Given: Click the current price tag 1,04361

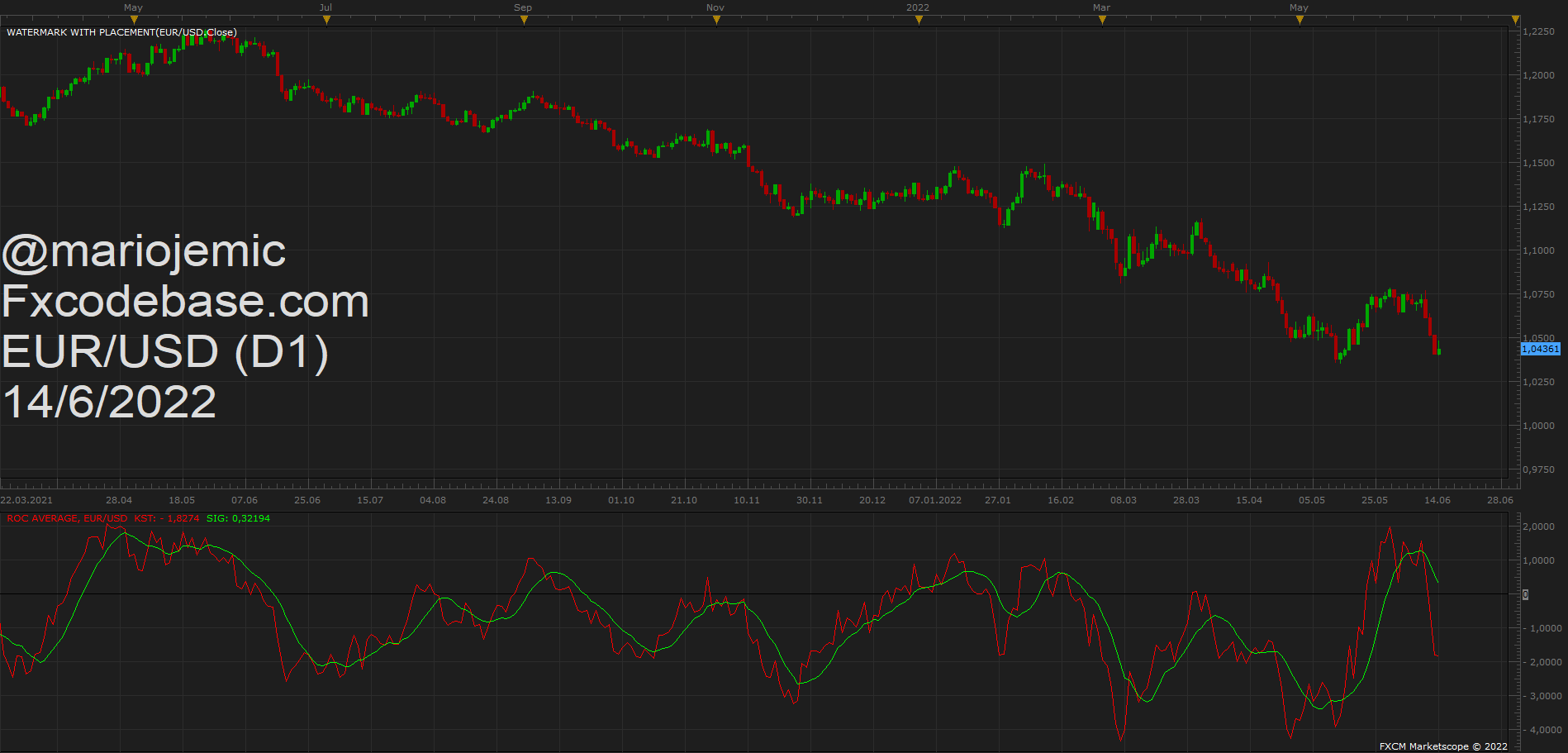Looking at the screenshot, I should [x=1541, y=349].
